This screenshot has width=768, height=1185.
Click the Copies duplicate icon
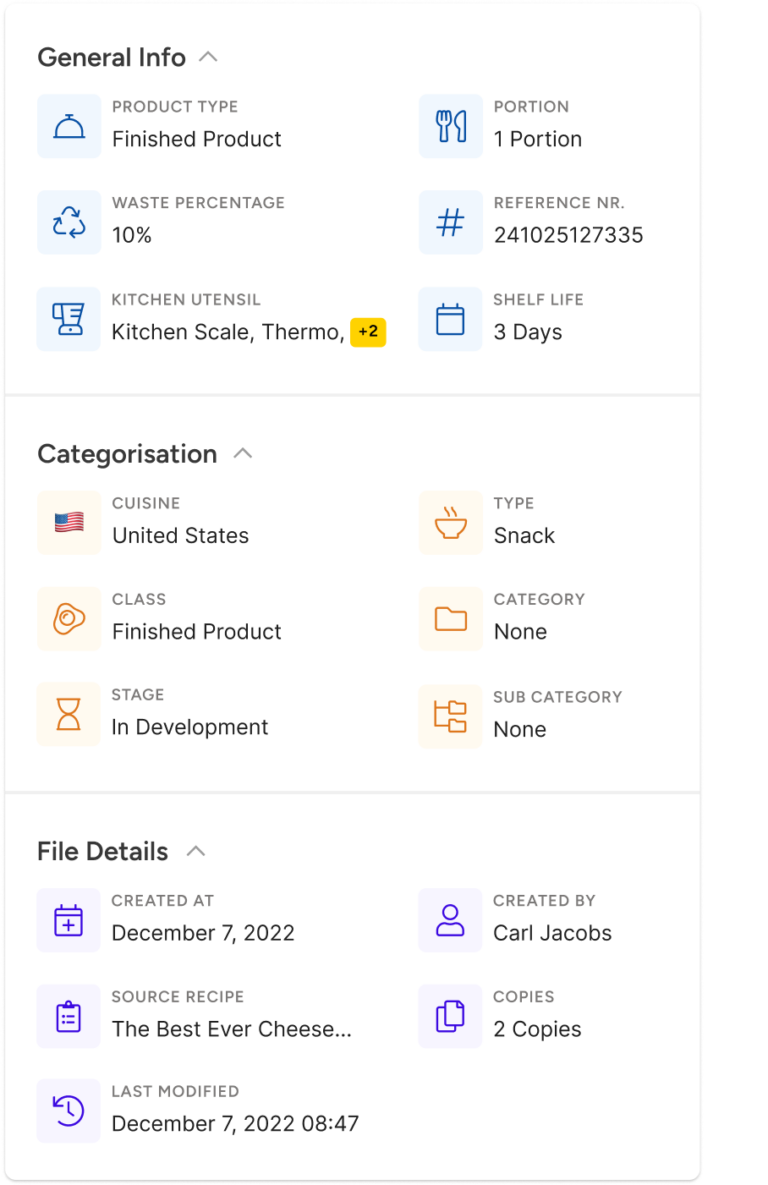coord(450,1015)
